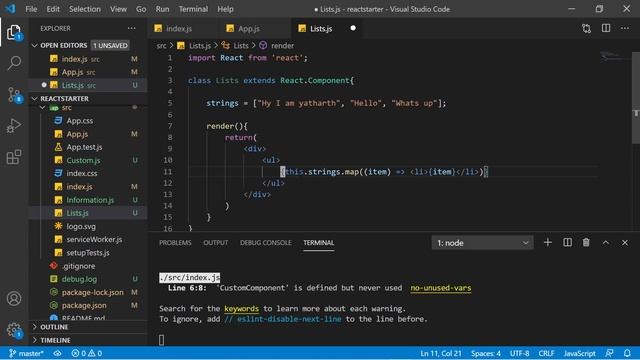640x360 pixels.
Task: Open the Run and Debug view
Action: pyautogui.click(x=14, y=126)
